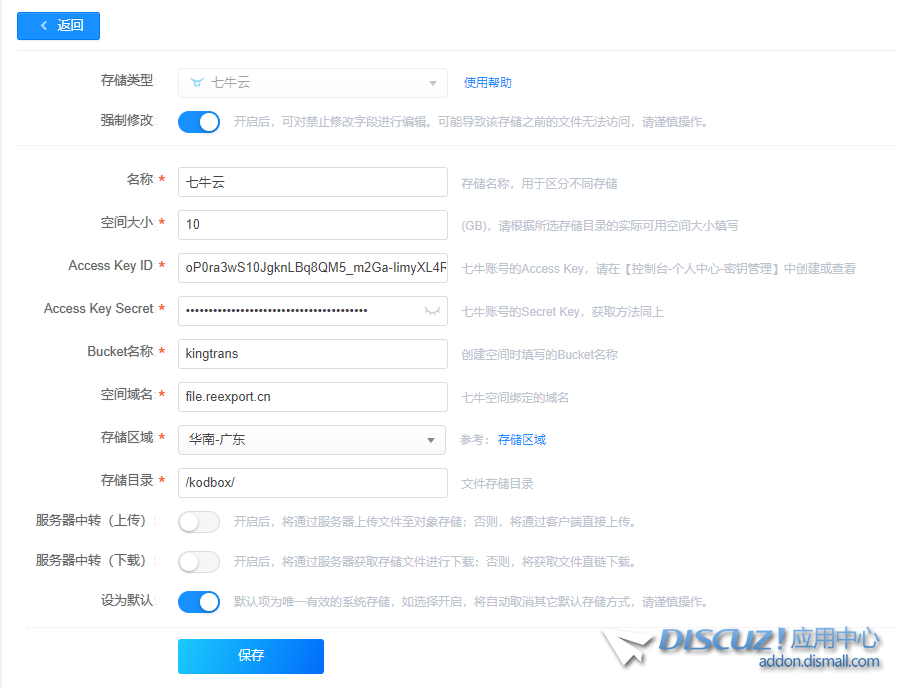The width and height of the screenshot is (898, 687).
Task: Enable the 服务器中转（上传）toggle
Action: 199,522
